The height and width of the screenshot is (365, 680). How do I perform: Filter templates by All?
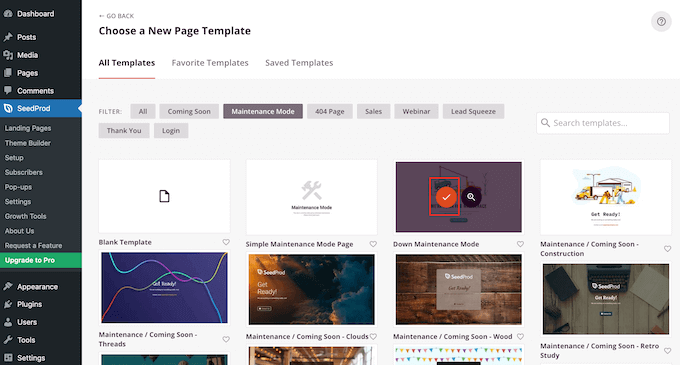(x=143, y=111)
